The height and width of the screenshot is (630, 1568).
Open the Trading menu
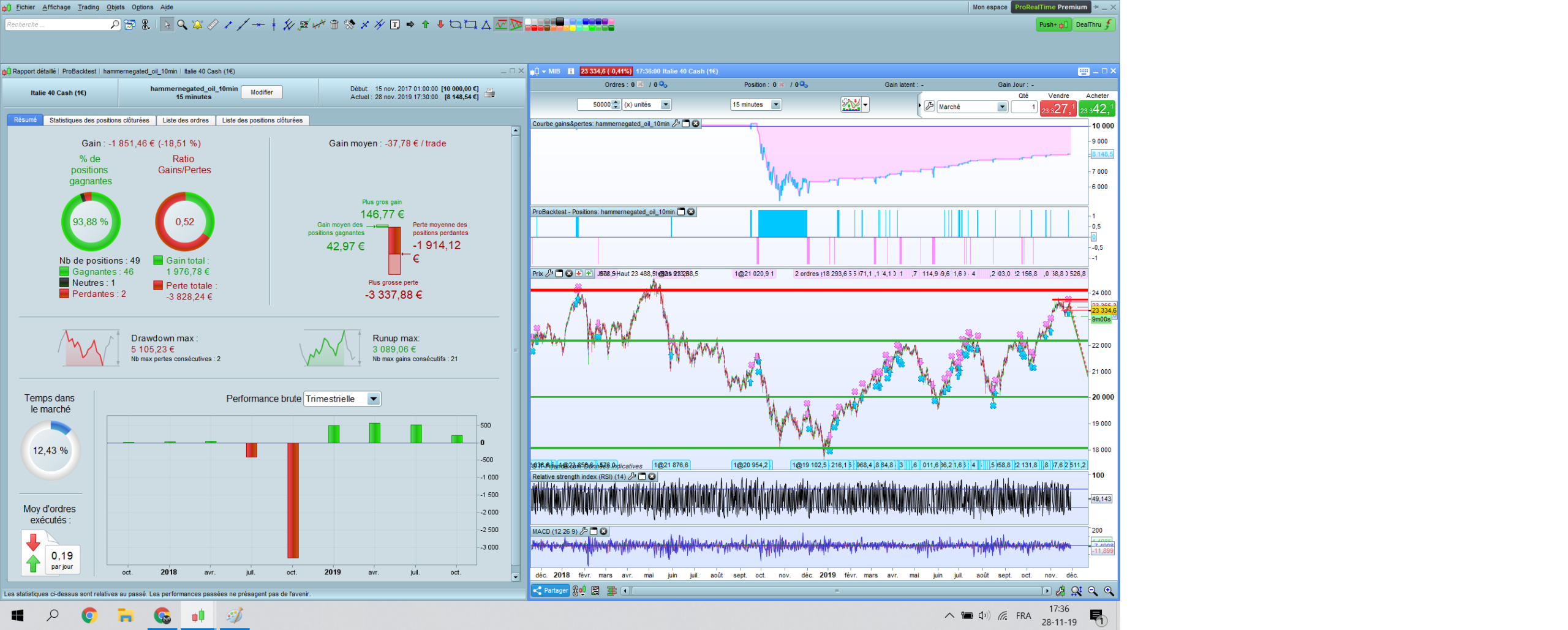pyautogui.click(x=88, y=7)
